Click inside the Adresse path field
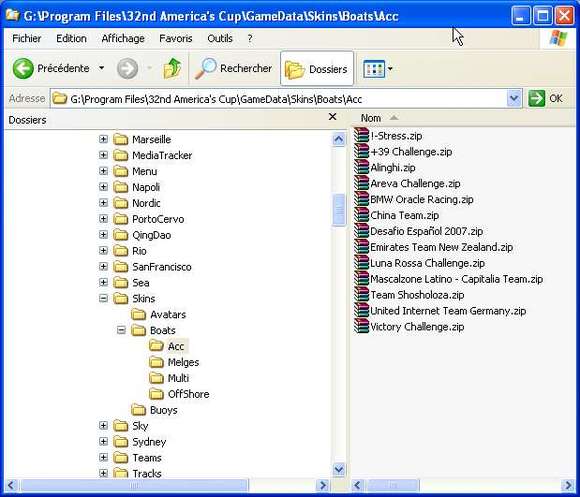 coord(279,99)
